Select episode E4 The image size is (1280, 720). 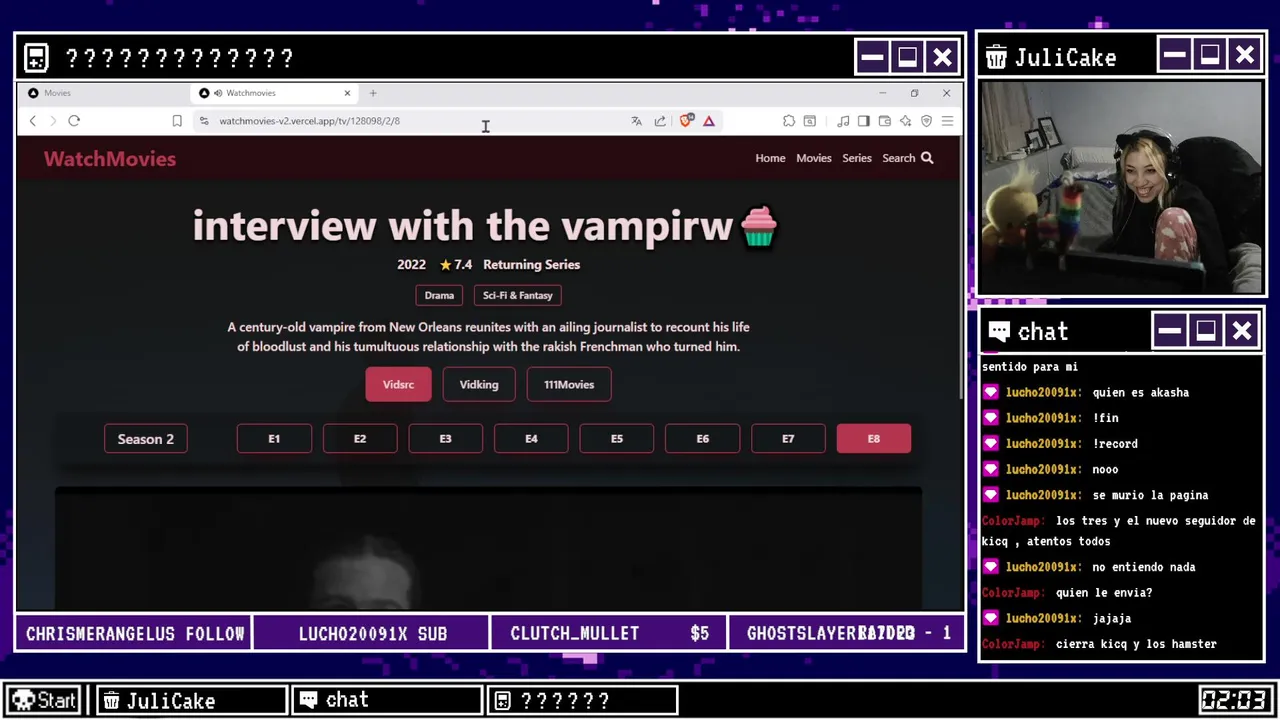pyautogui.click(x=531, y=439)
